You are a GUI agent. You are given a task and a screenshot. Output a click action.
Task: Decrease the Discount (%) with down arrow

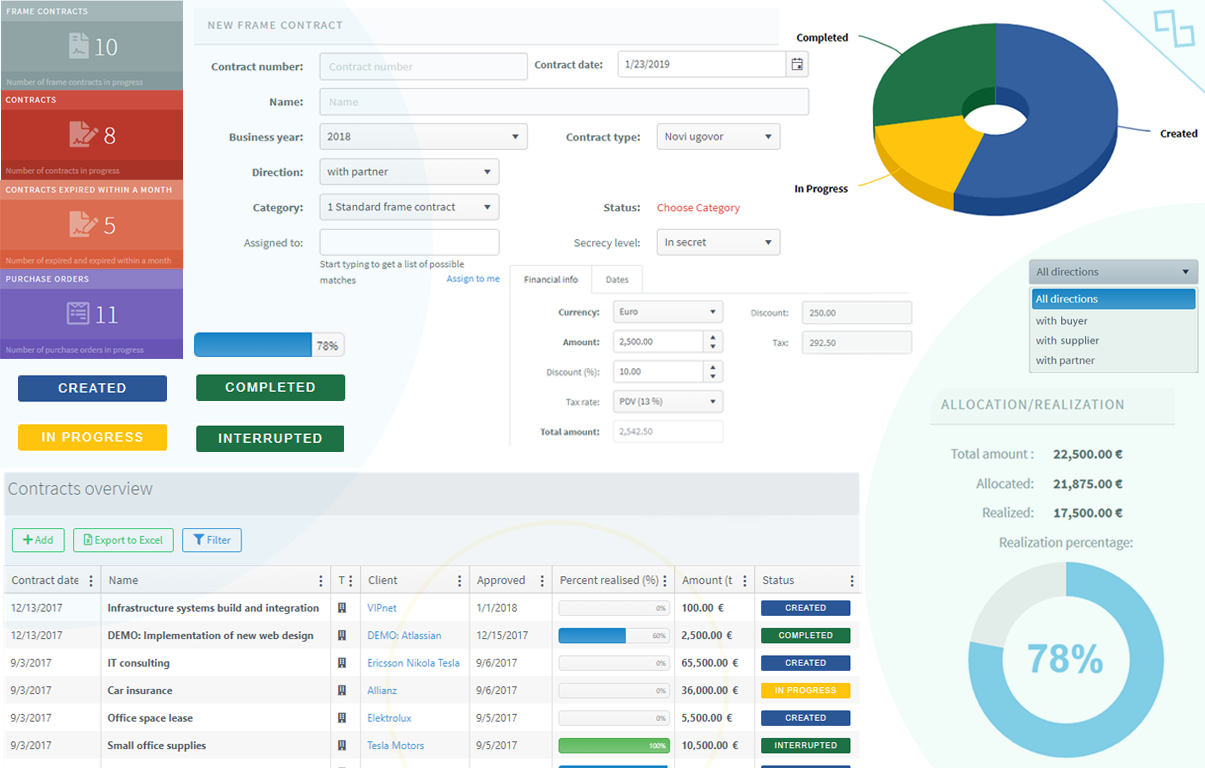point(712,377)
